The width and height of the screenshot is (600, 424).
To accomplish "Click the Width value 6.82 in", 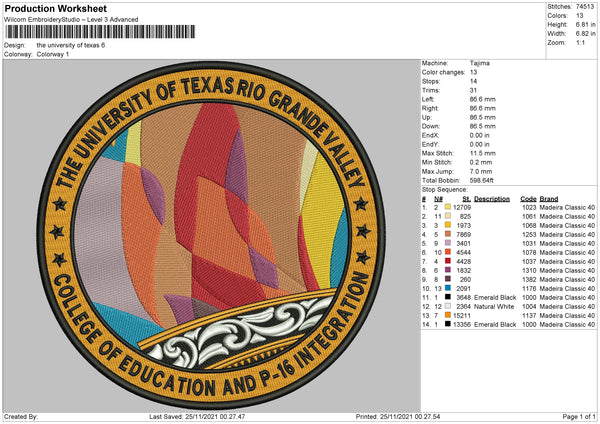I will click(585, 34).
